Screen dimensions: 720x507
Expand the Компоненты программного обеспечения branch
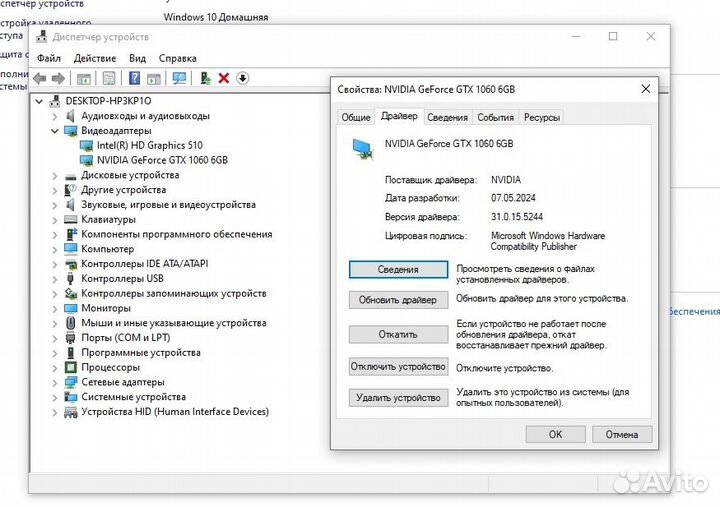pos(55,235)
